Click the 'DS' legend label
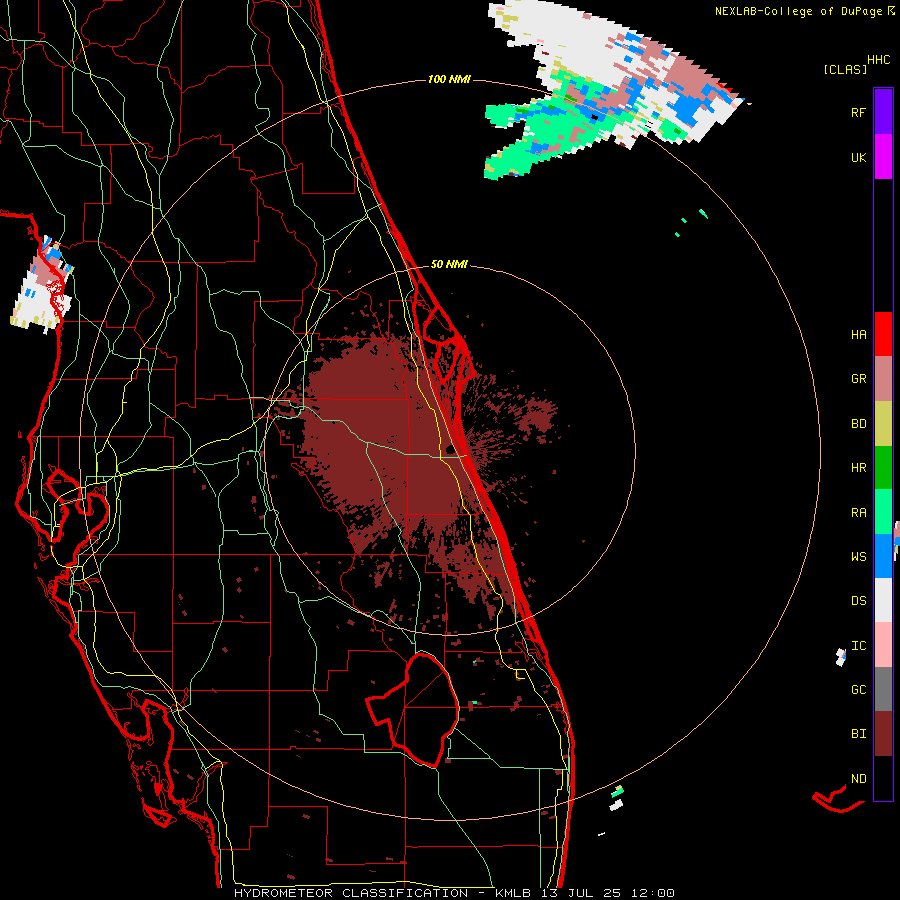 click(x=858, y=601)
